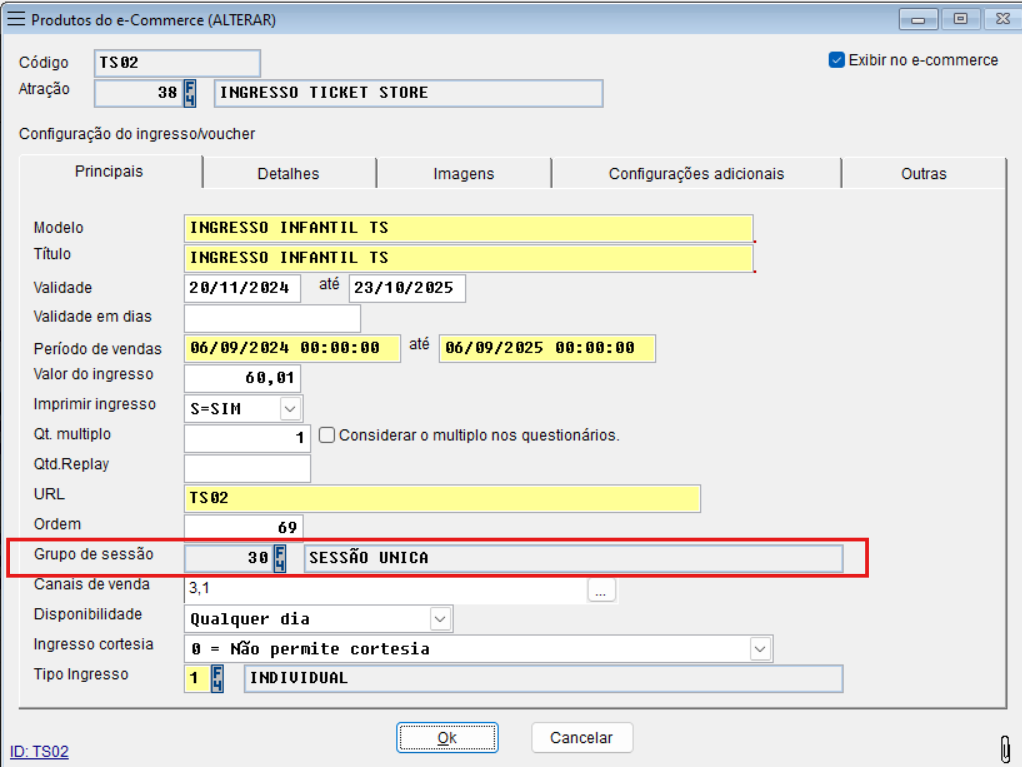The image size is (1022, 767).
Task: Open the hamburger menu in the title bar
Action: pos(17,20)
